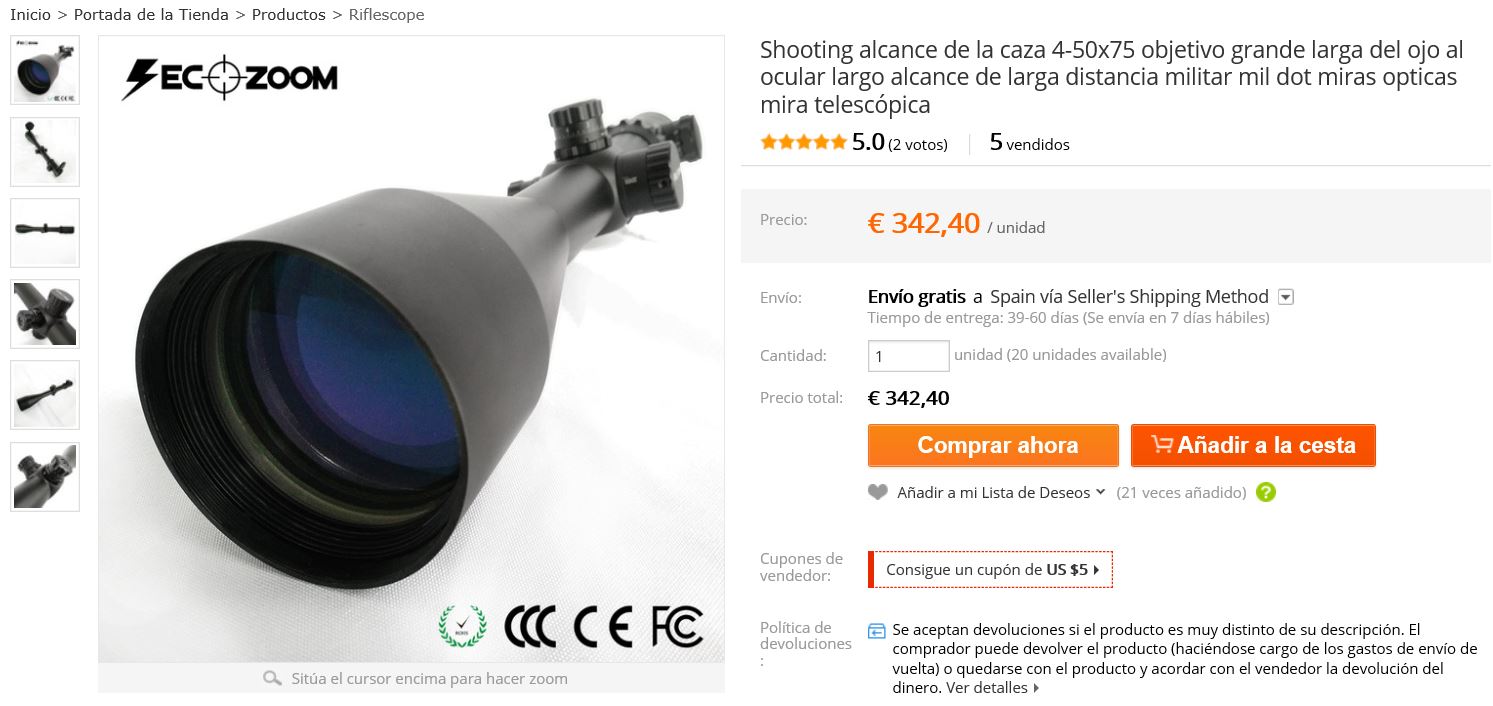
Task: Select second thumbnail of angled scope
Action: click(x=45, y=151)
